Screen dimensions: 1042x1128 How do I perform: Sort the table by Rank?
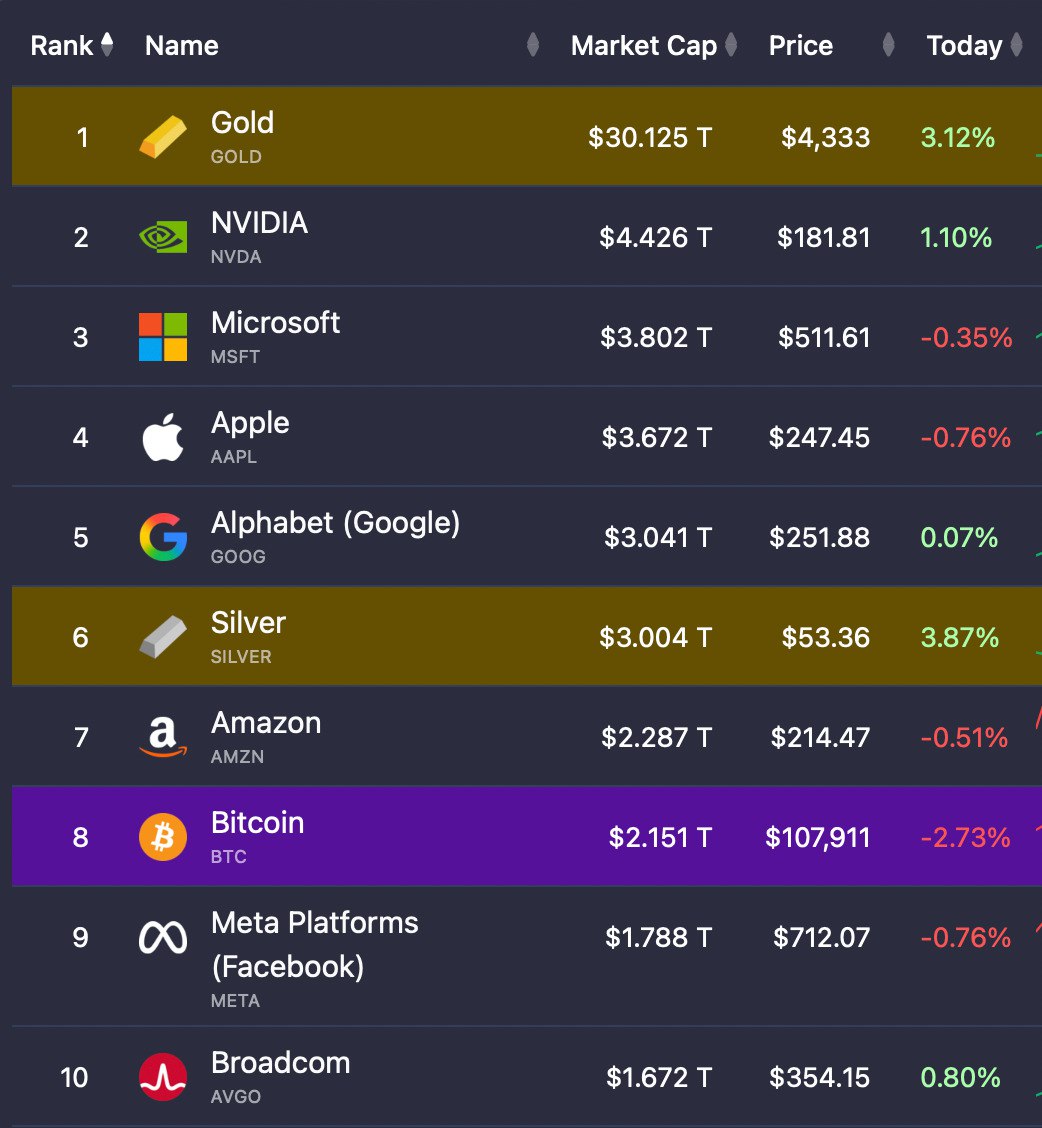(107, 45)
